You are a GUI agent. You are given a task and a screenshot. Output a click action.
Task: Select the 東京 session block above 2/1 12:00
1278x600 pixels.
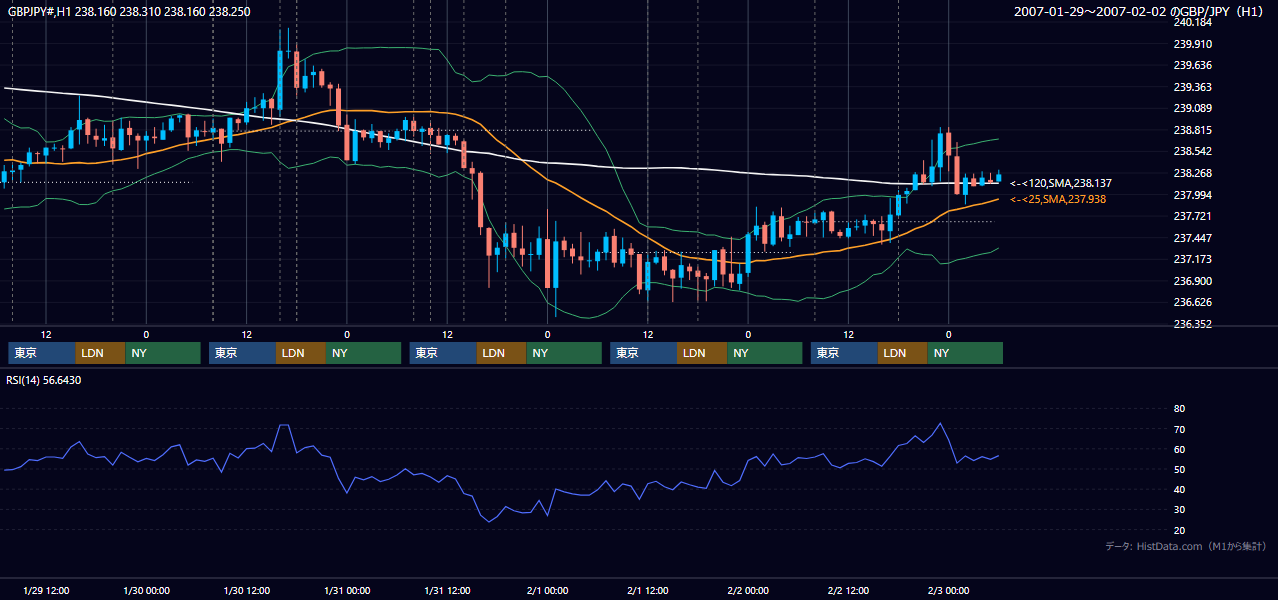tap(644, 353)
